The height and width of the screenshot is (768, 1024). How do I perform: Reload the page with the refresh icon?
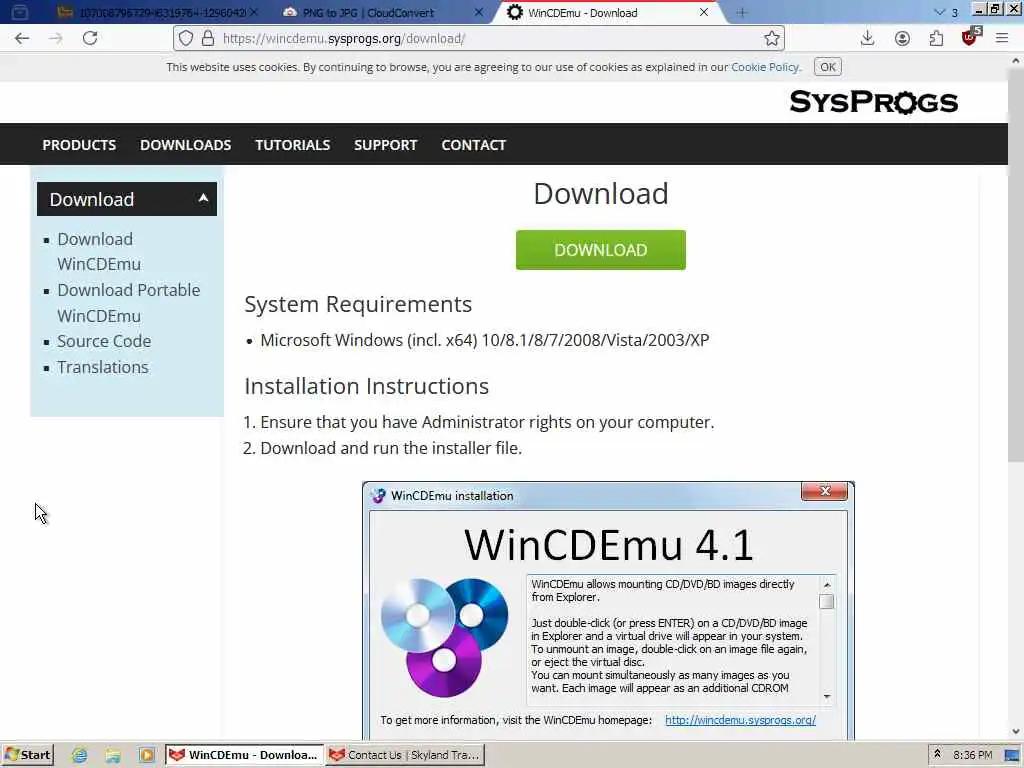(90, 39)
